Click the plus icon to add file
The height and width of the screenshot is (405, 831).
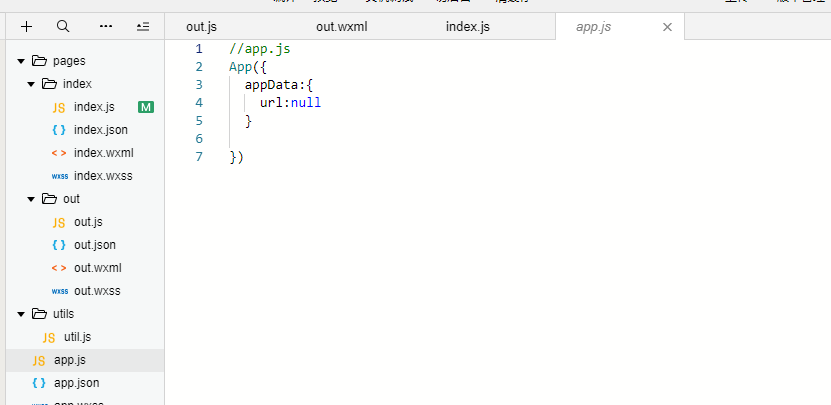point(26,27)
